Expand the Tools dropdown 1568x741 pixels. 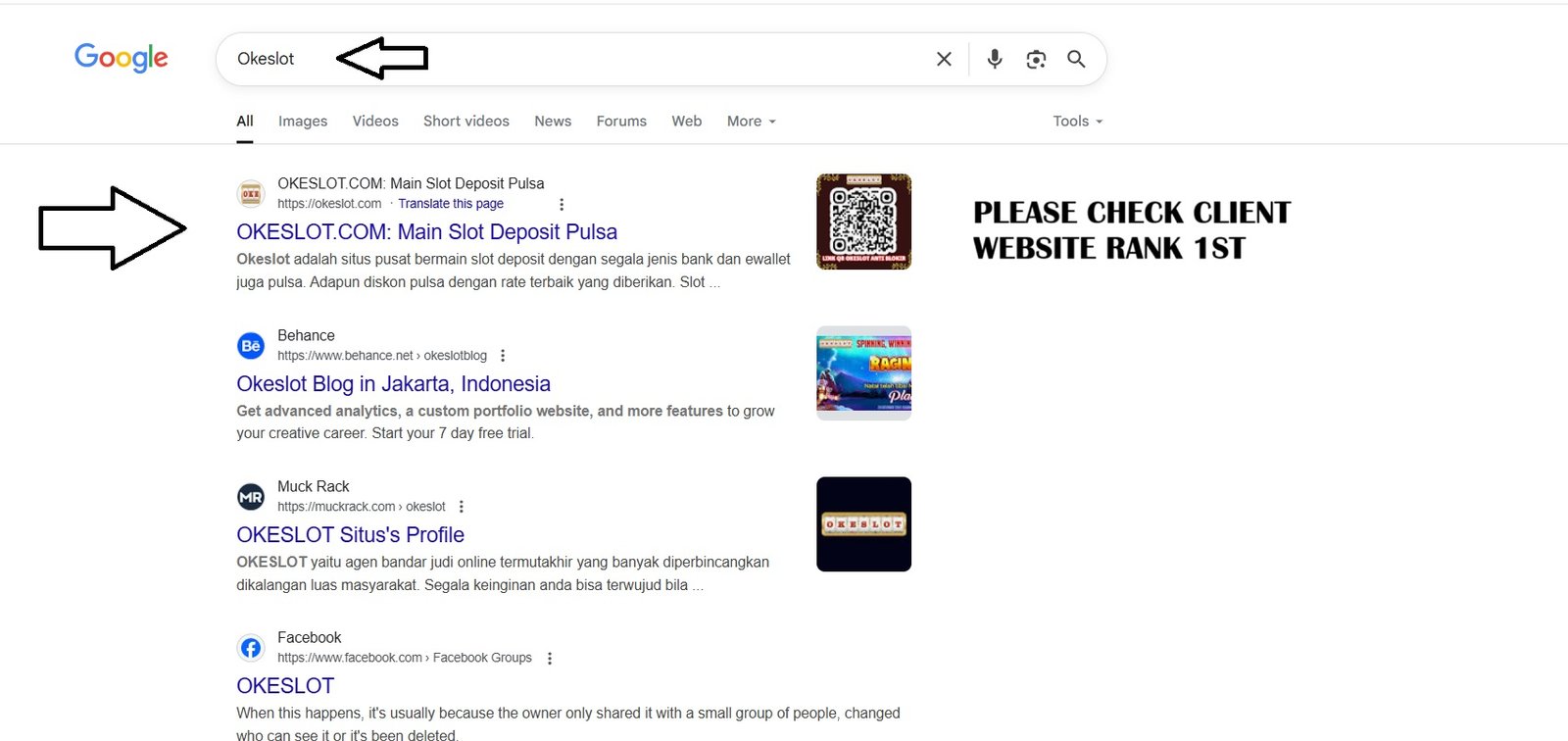(x=1078, y=122)
